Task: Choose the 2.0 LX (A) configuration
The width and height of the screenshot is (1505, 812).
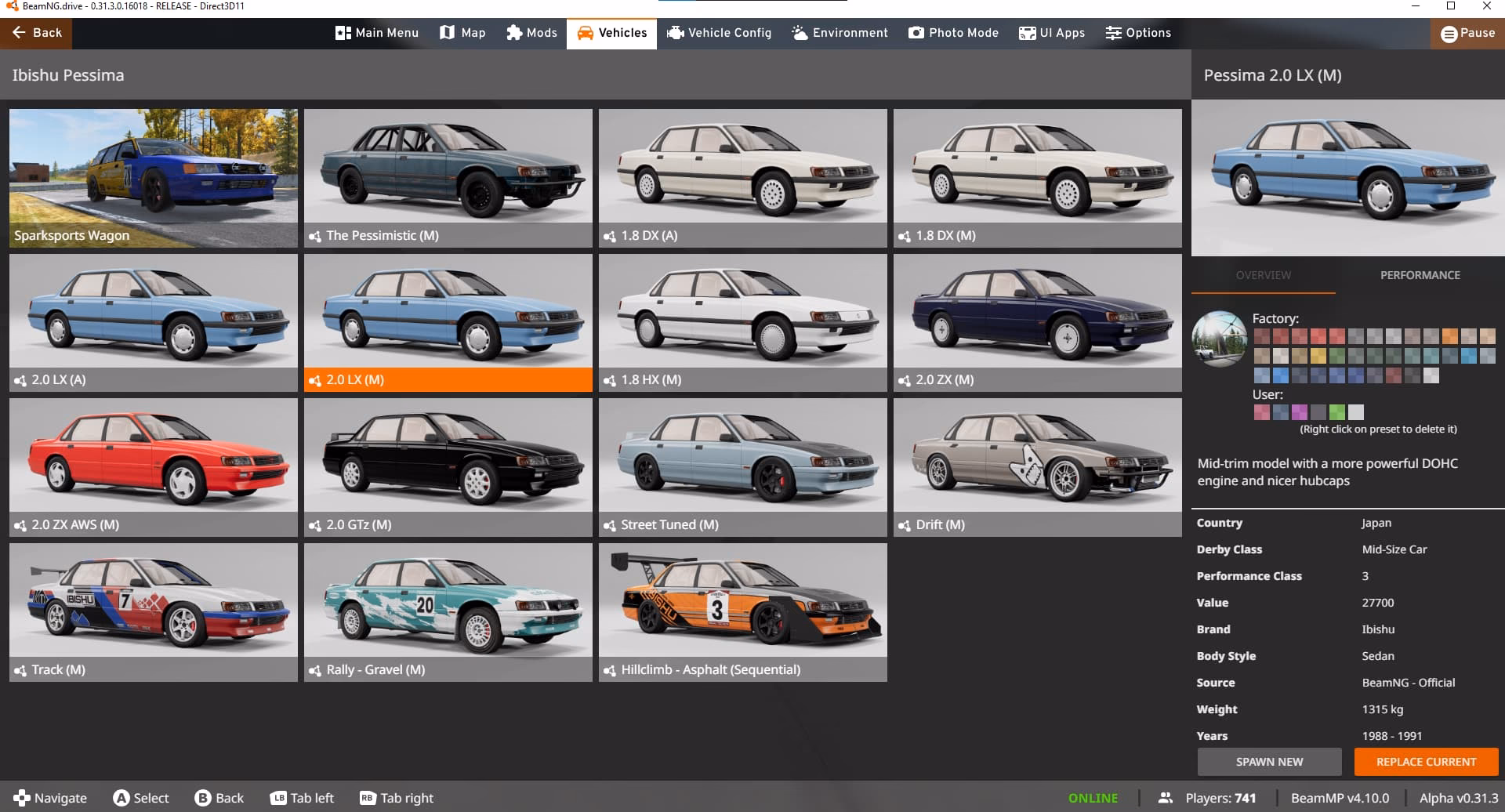Action: [154, 323]
